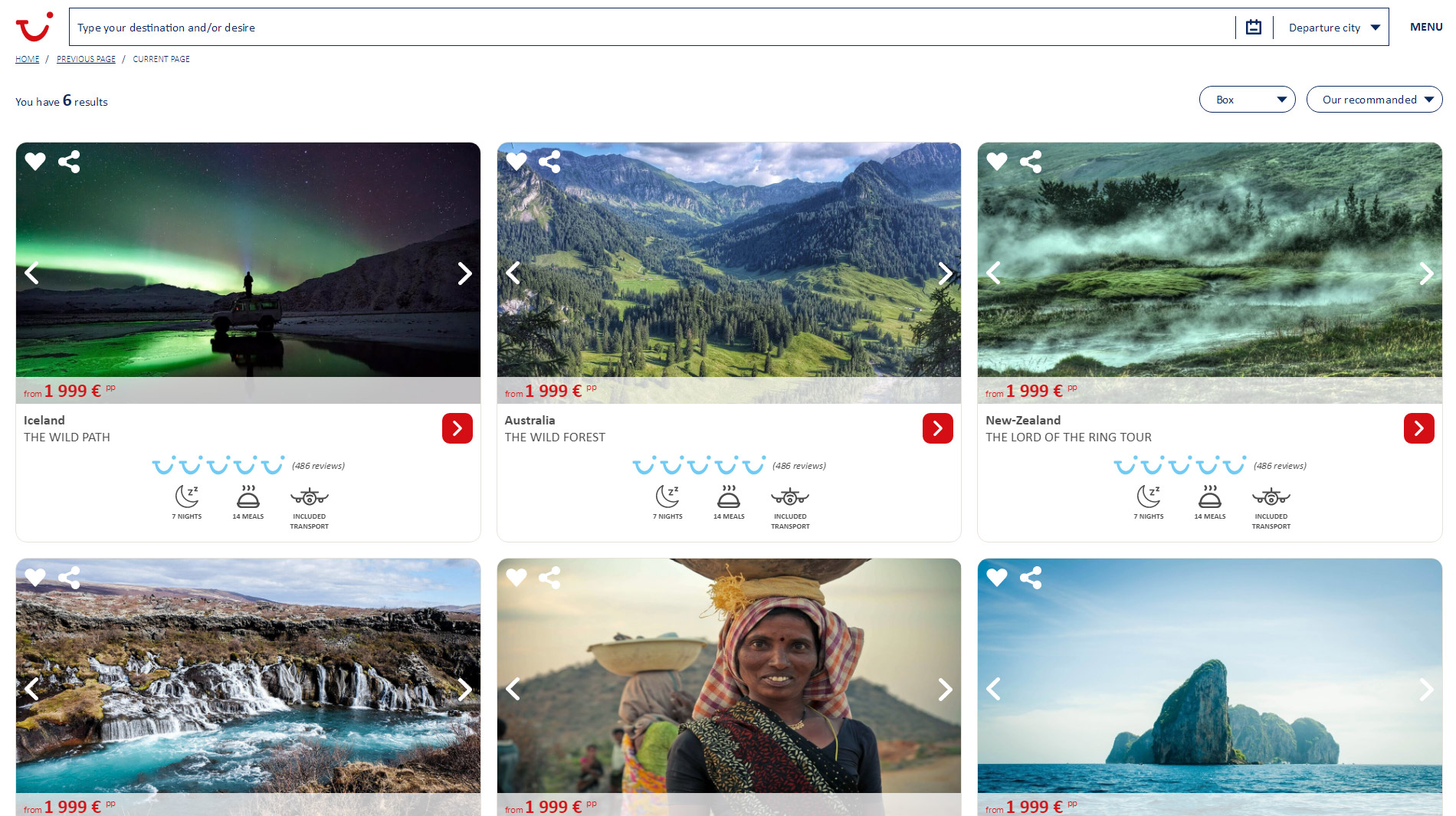Toggle favorite heart on Australia card

pyautogui.click(x=516, y=162)
